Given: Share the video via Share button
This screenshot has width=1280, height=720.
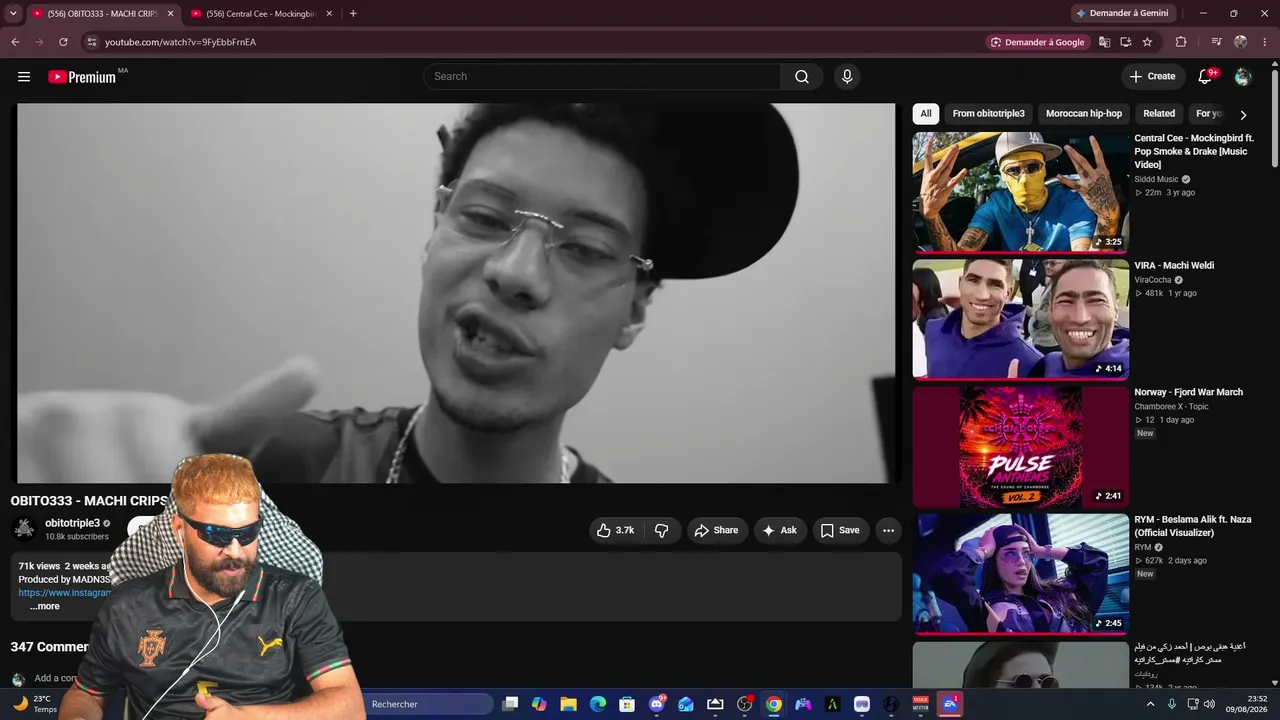Looking at the screenshot, I should click(x=716, y=531).
